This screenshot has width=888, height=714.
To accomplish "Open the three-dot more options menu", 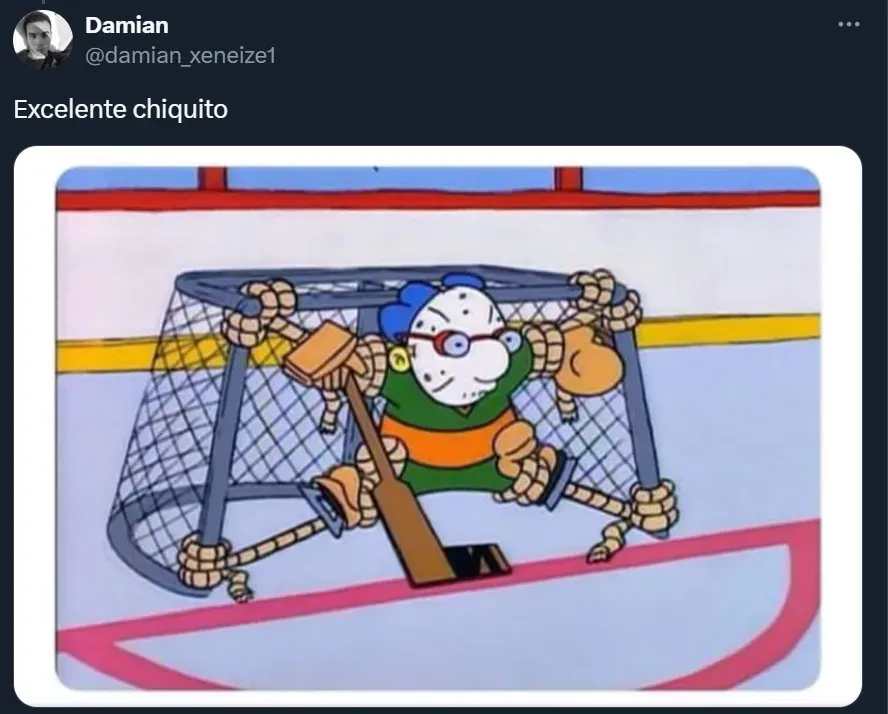I will 848,24.
